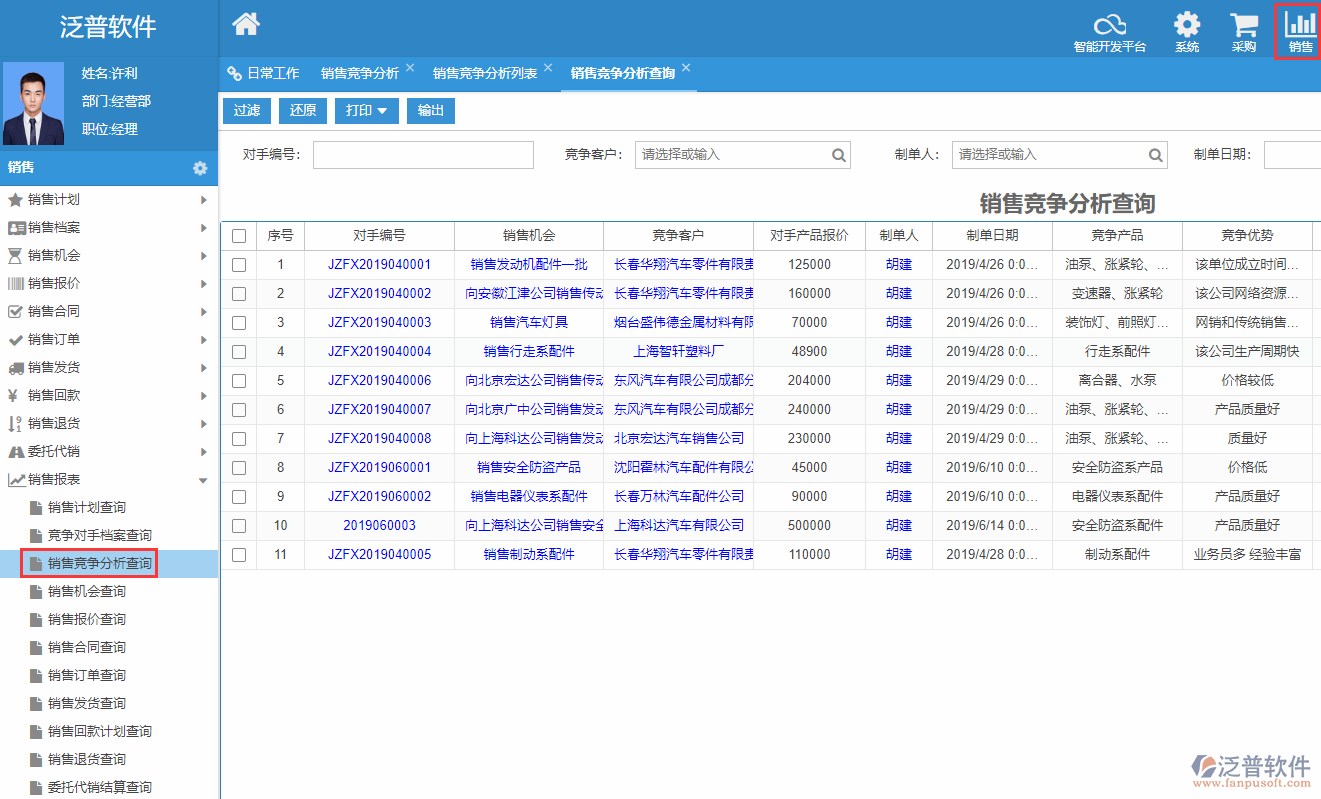Open the 打印 print dropdown menu
Image resolution: width=1321 pixels, height=799 pixels.
[x=366, y=111]
